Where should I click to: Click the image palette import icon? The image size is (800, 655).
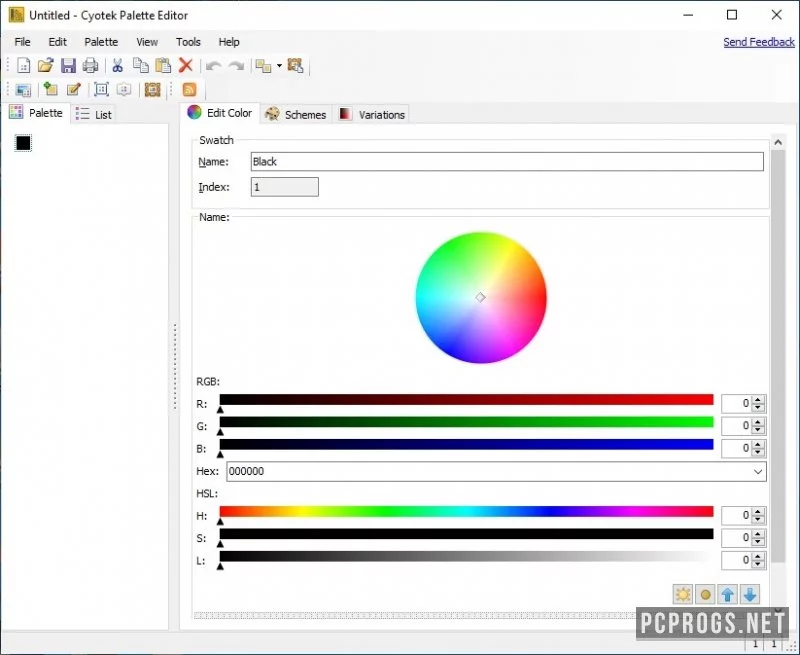(x=23, y=90)
